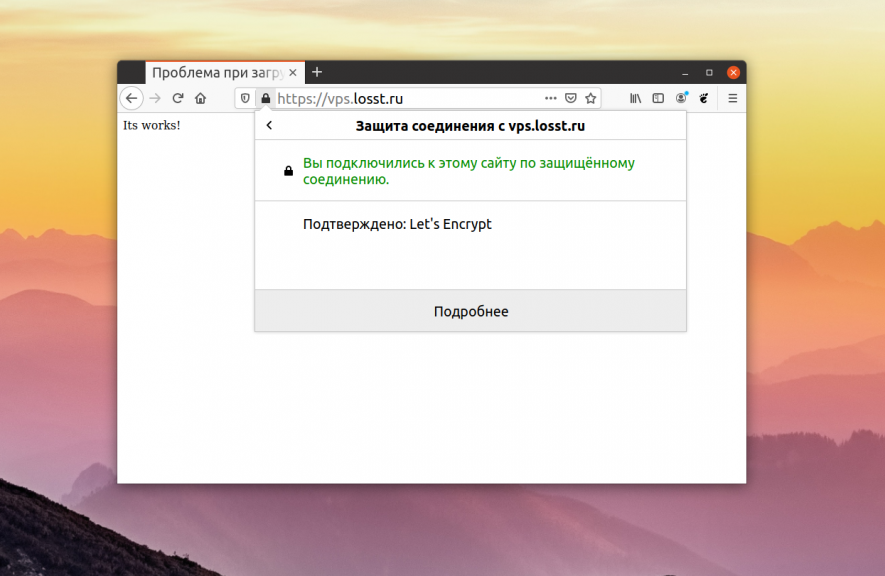Open page actions three-dot menu
This screenshot has width=885, height=576.
[x=550, y=98]
